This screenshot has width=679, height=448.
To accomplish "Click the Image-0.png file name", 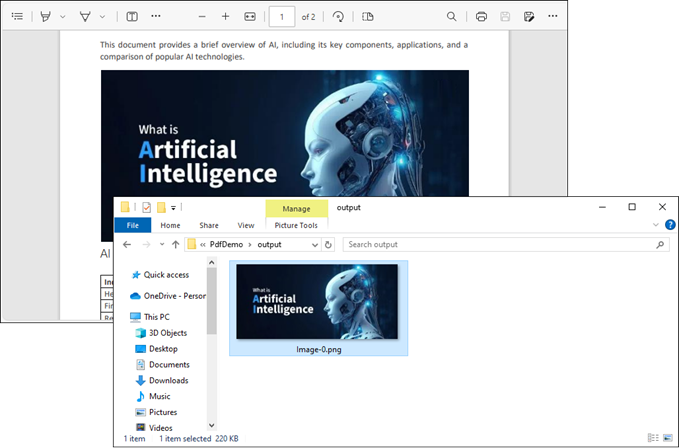I will point(319,350).
